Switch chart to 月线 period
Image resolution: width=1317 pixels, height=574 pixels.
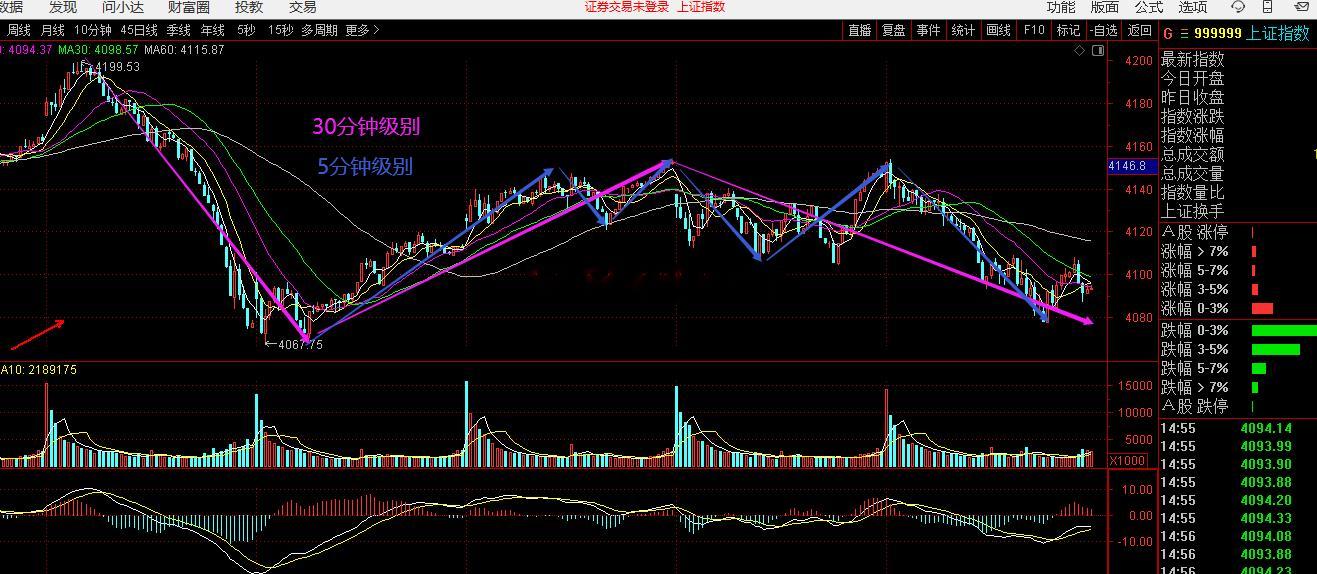[52, 30]
